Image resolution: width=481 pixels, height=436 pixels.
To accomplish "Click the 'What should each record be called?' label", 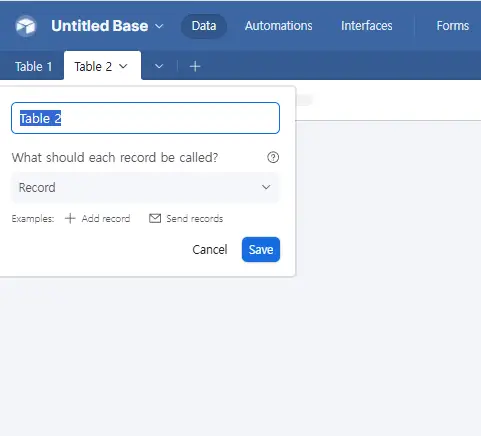I will (115, 157).
